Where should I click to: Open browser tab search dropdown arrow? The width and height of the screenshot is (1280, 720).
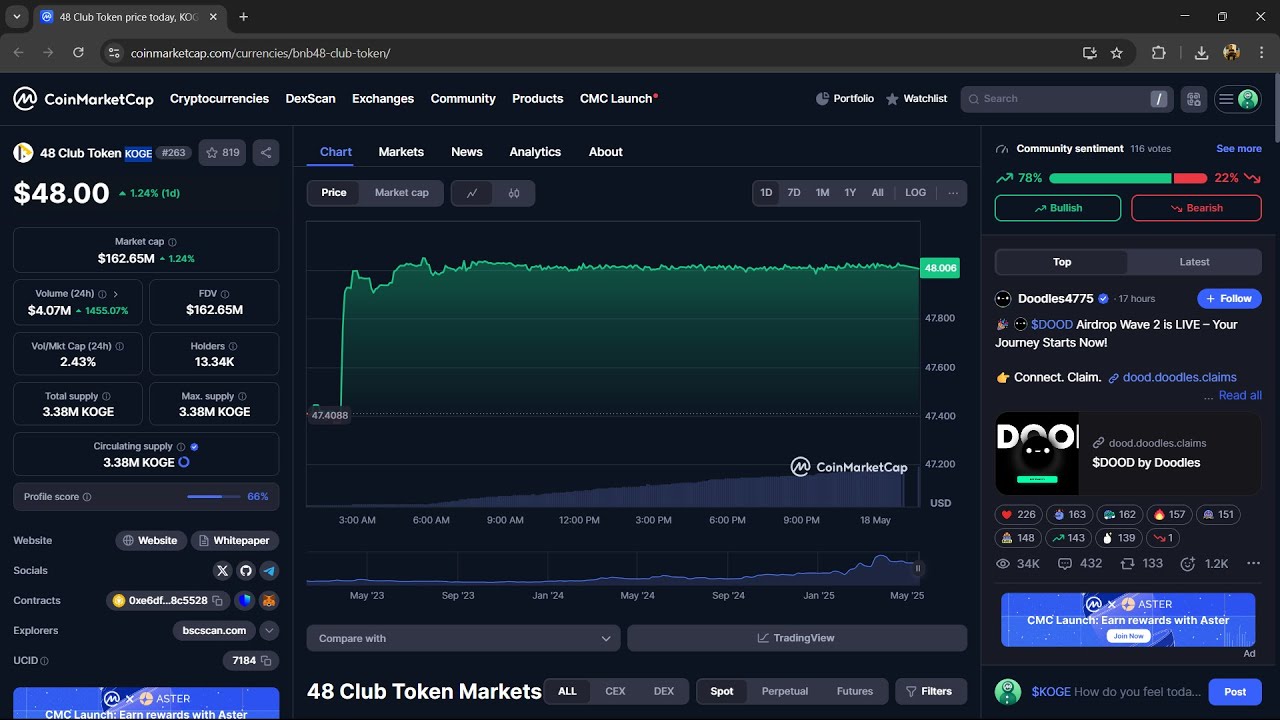pos(17,17)
